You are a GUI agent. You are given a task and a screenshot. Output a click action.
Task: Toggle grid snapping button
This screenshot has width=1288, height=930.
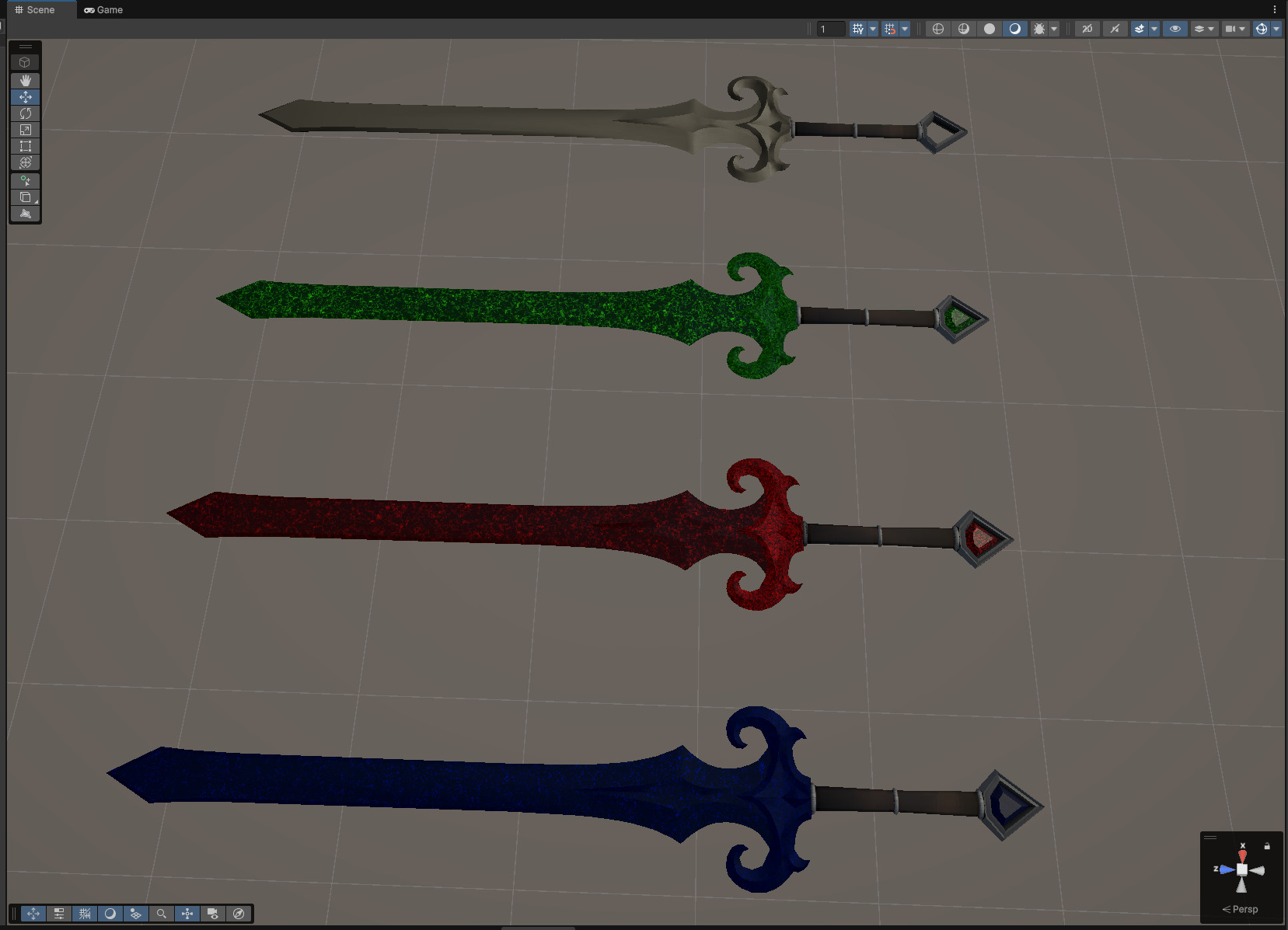890,29
